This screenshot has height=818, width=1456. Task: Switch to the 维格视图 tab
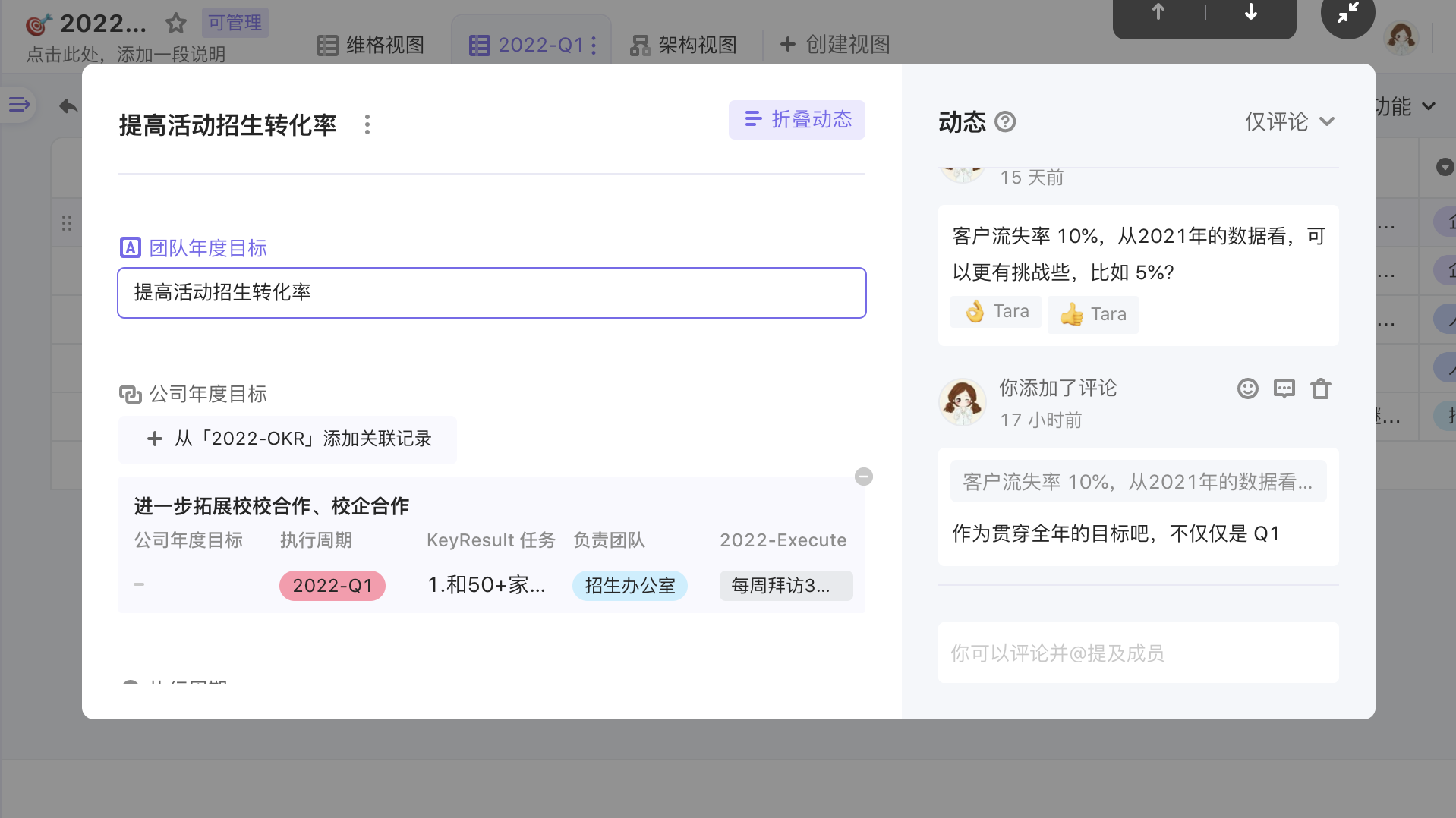(370, 46)
